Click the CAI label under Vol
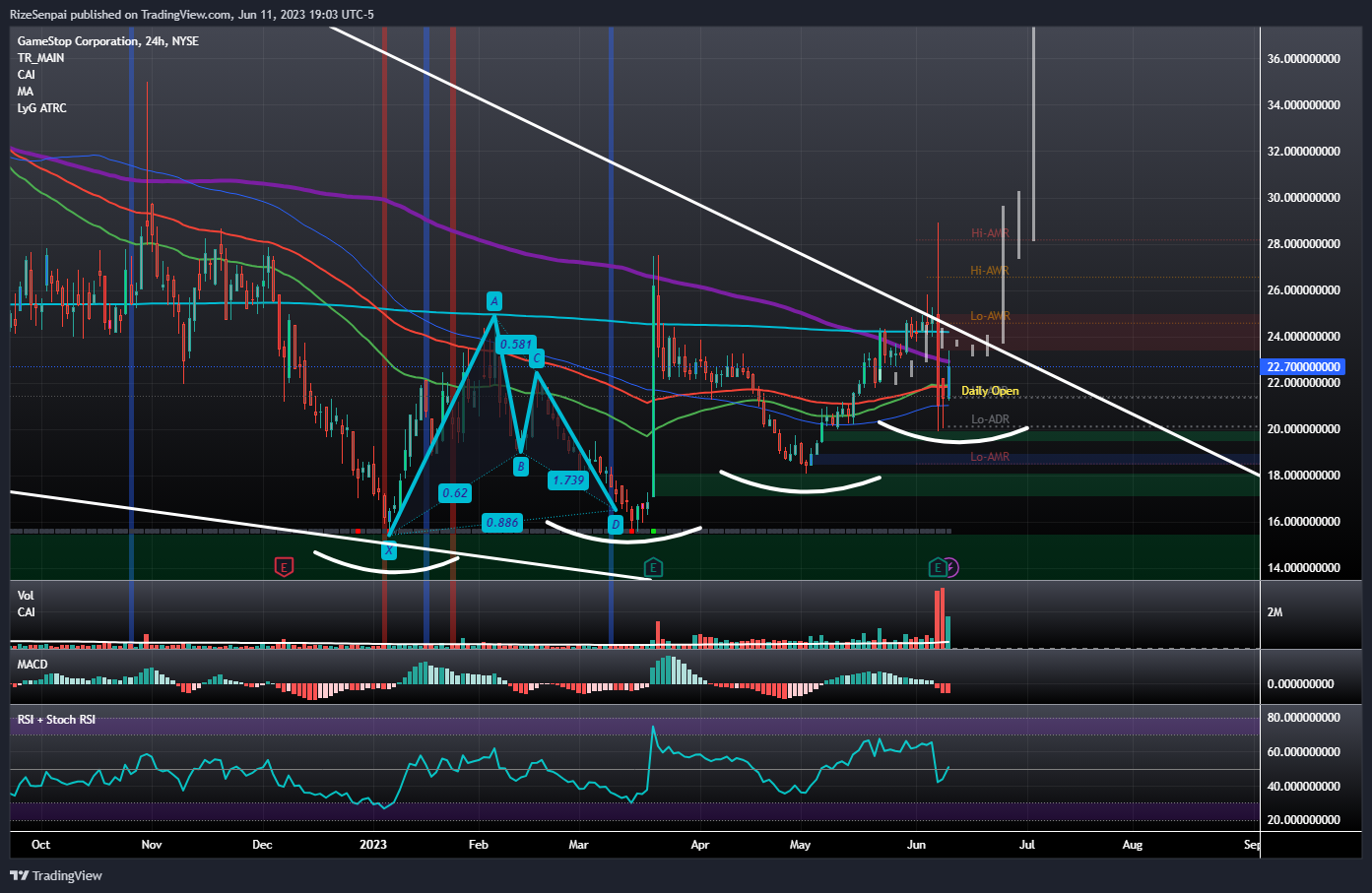 27,612
